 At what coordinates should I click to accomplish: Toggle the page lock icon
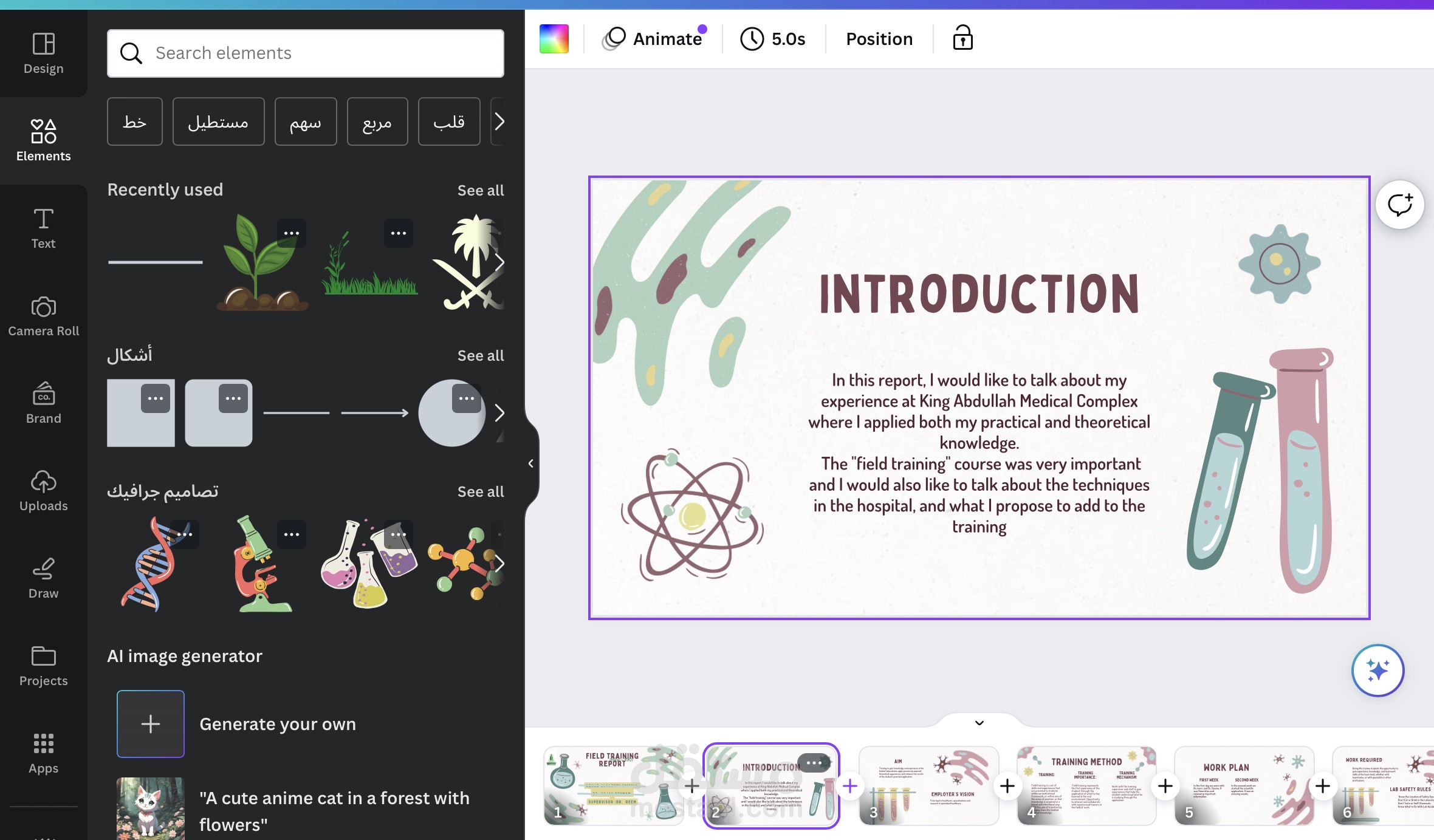[962, 39]
